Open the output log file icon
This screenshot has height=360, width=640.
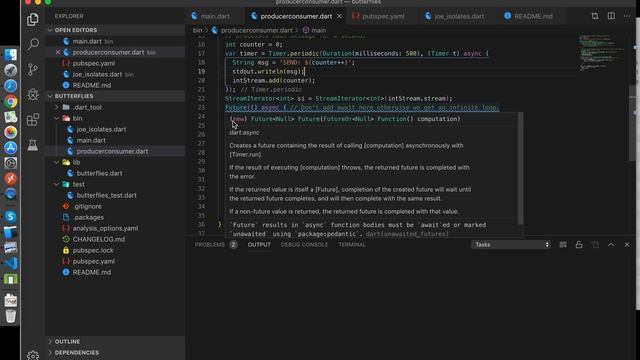coord(595,244)
